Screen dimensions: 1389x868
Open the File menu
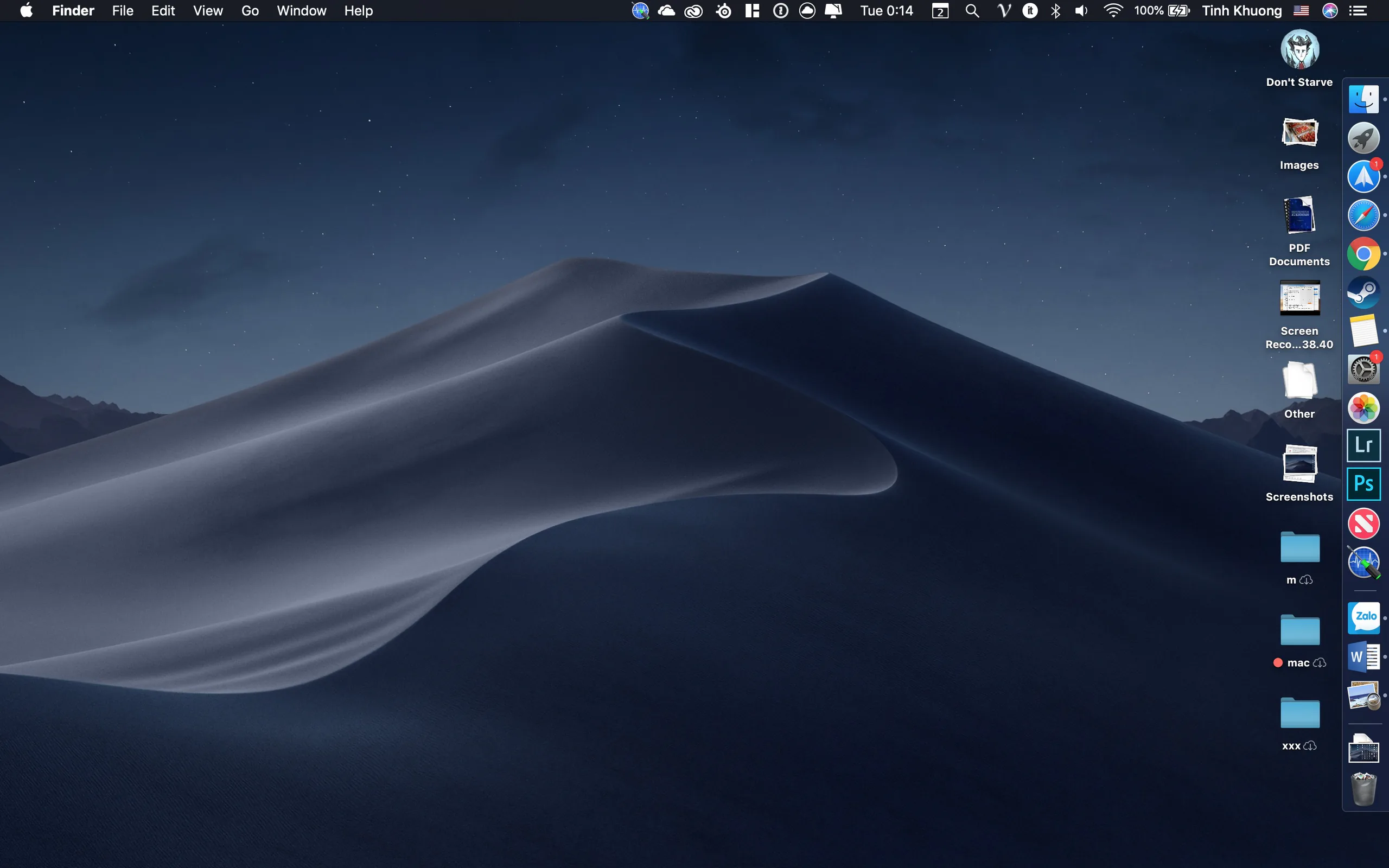point(122,11)
